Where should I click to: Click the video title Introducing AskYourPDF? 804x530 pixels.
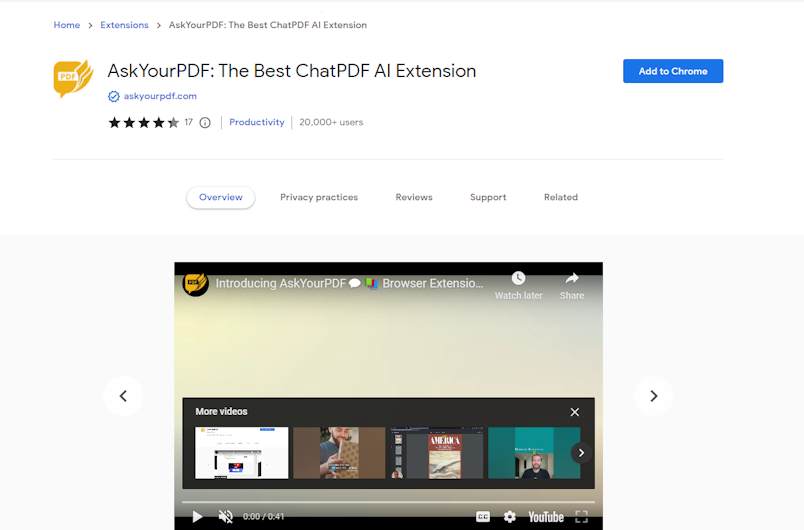point(349,283)
